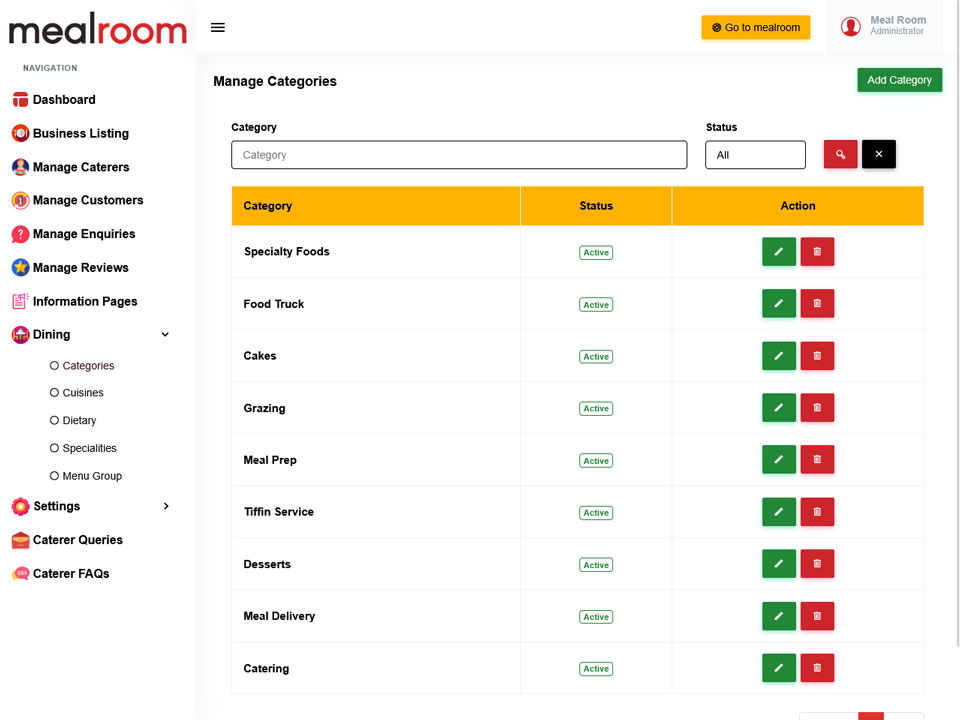The height and width of the screenshot is (720, 960).
Task: Click the red search button
Action: pos(840,154)
